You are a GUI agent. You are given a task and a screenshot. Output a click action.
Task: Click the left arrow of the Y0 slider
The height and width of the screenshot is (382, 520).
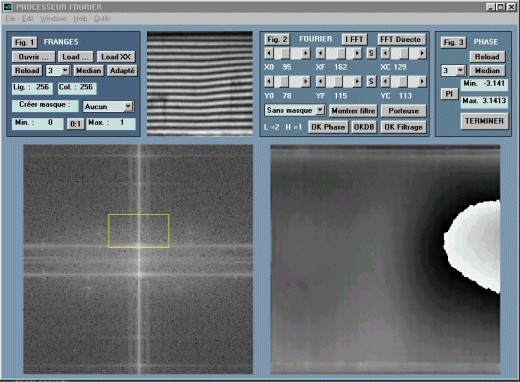[269, 81]
